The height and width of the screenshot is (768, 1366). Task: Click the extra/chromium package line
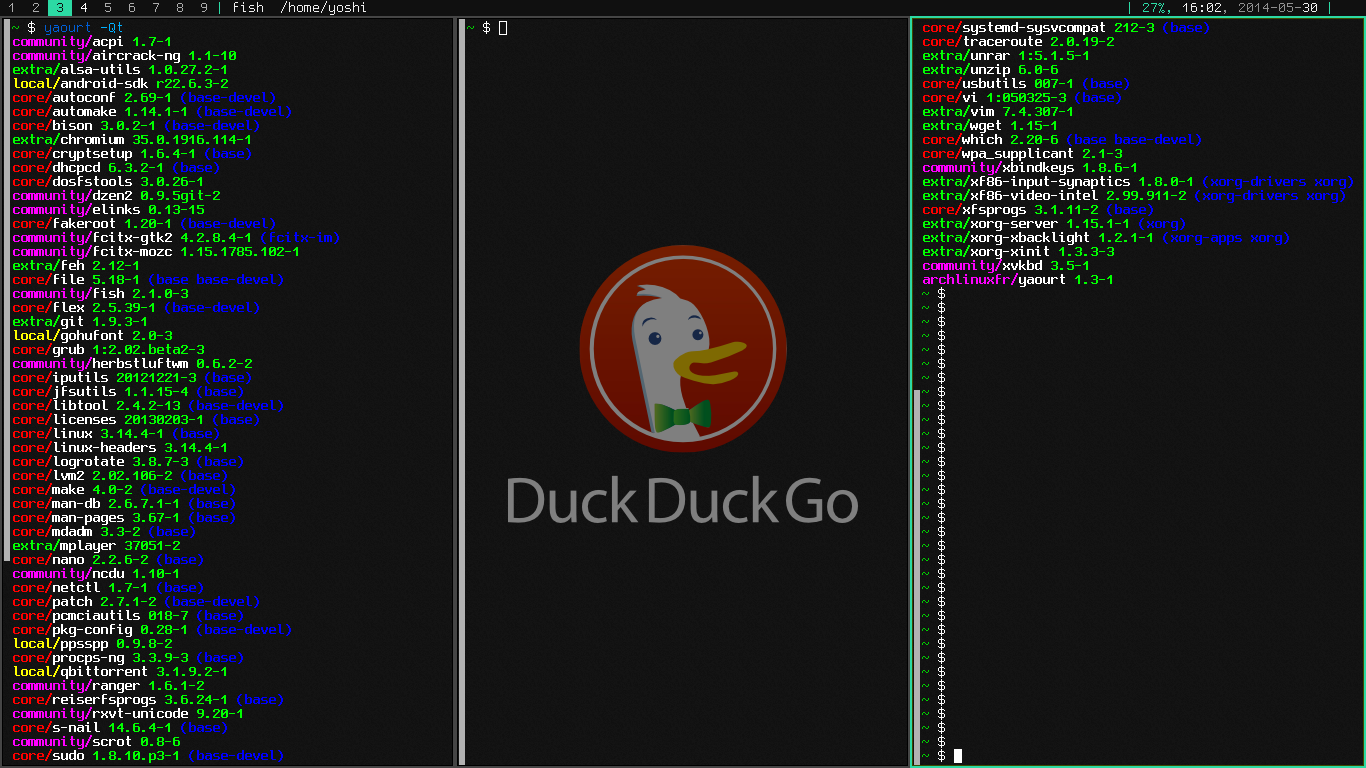point(132,140)
